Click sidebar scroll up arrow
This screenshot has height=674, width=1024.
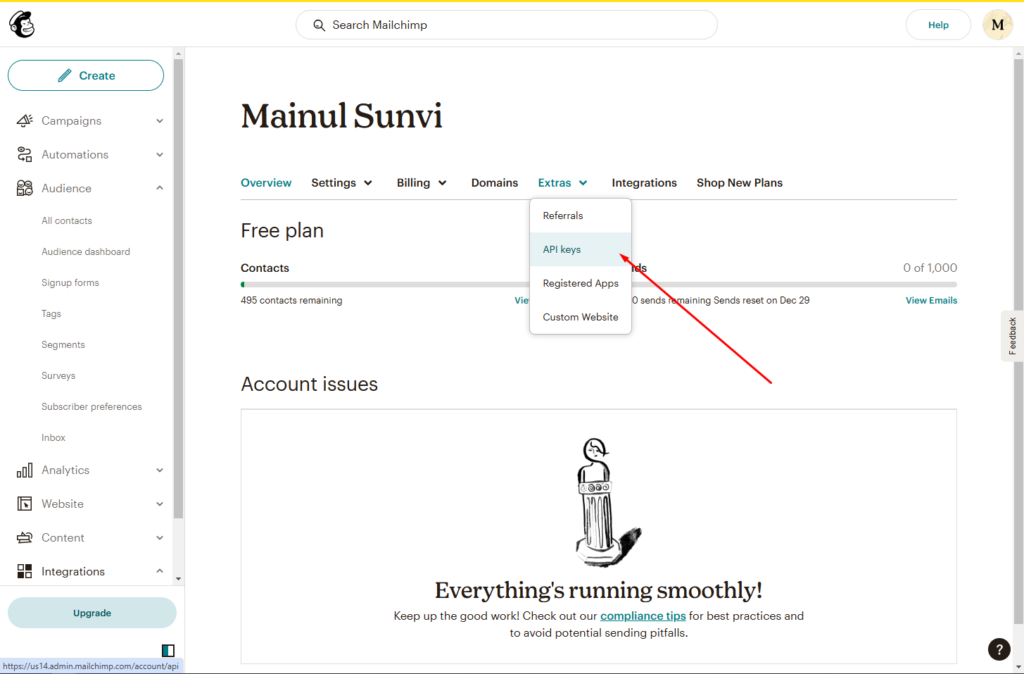(x=178, y=54)
